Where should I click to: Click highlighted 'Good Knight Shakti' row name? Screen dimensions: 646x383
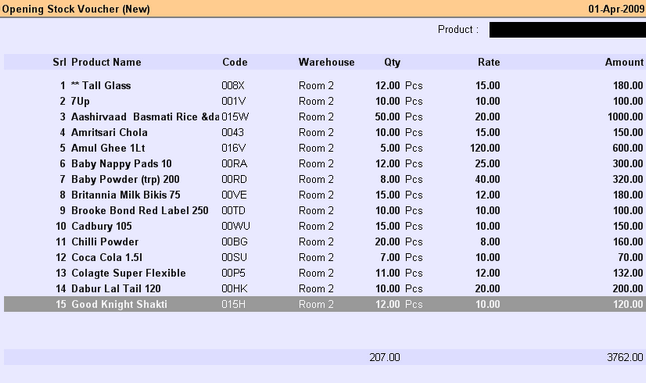click(x=119, y=305)
